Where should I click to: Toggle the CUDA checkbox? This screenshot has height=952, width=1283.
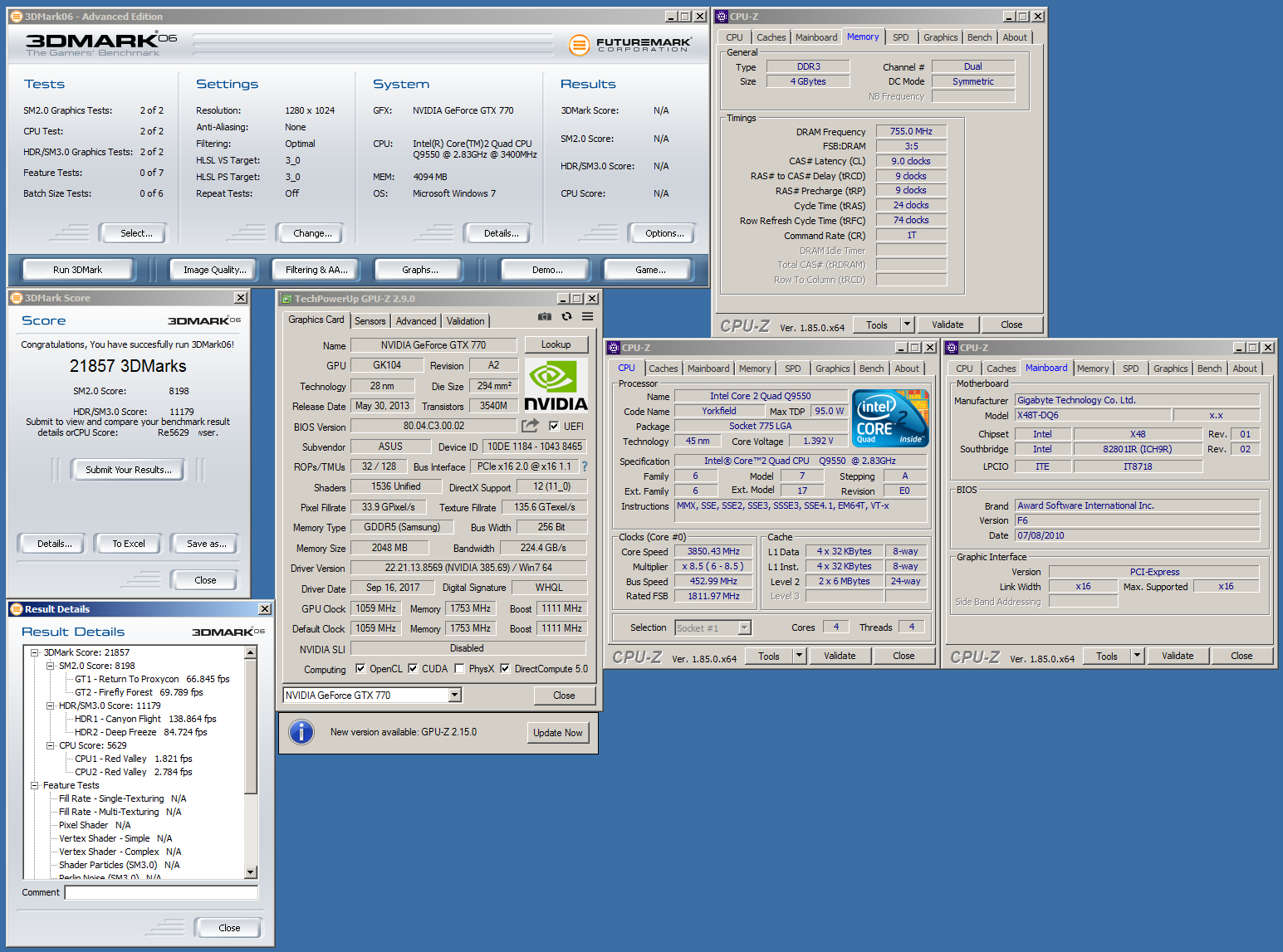413,669
